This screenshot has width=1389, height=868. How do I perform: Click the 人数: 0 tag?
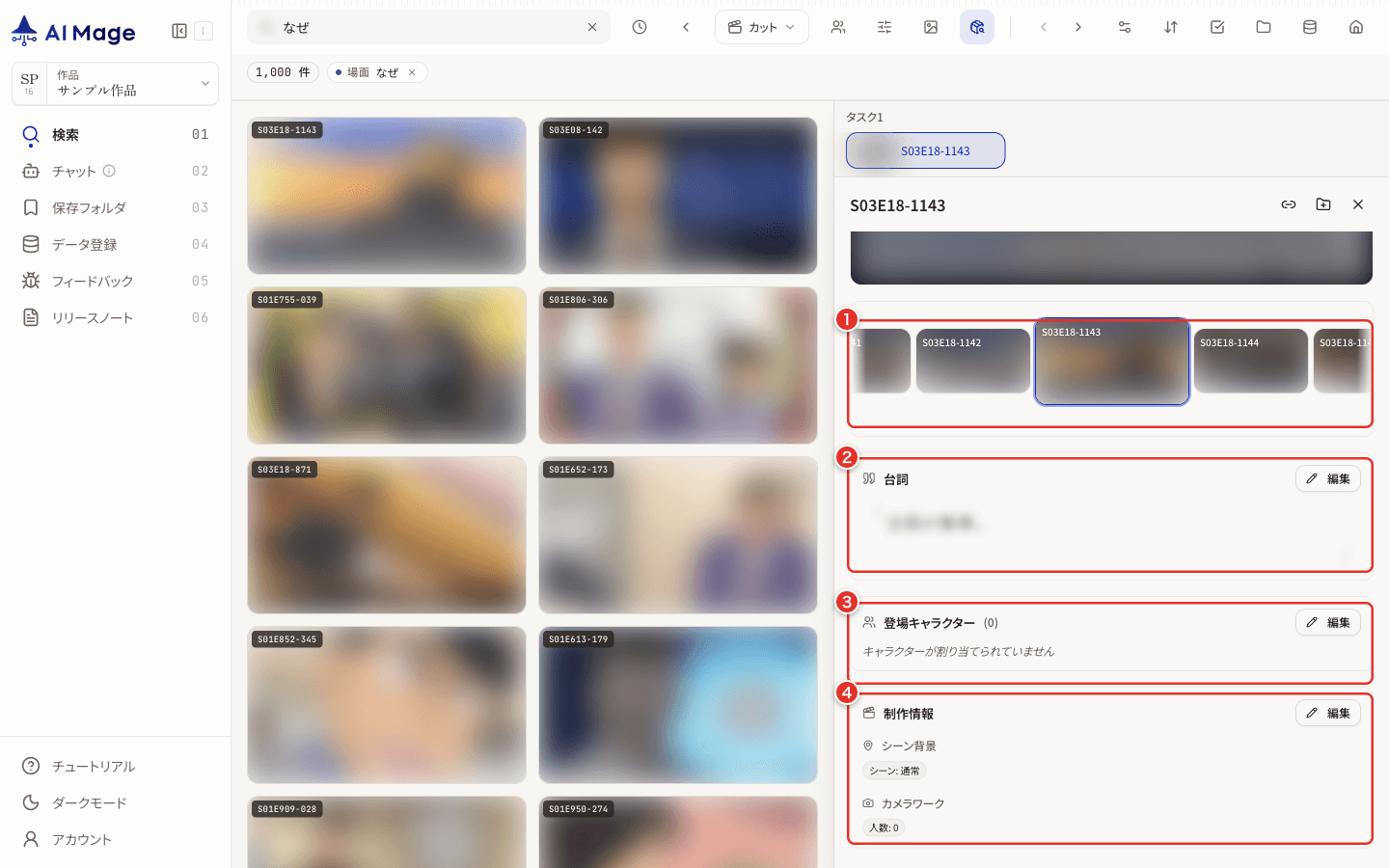click(x=884, y=827)
